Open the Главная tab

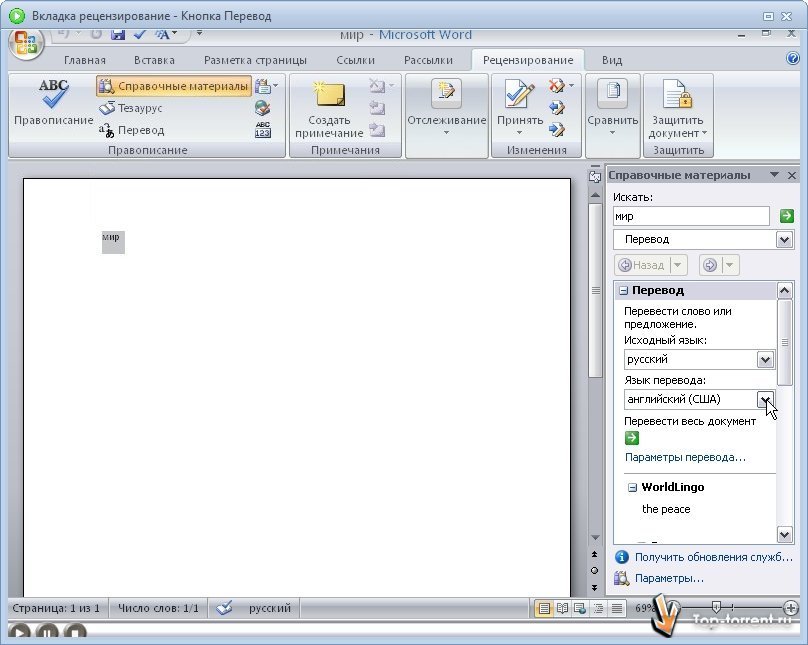[x=85, y=60]
